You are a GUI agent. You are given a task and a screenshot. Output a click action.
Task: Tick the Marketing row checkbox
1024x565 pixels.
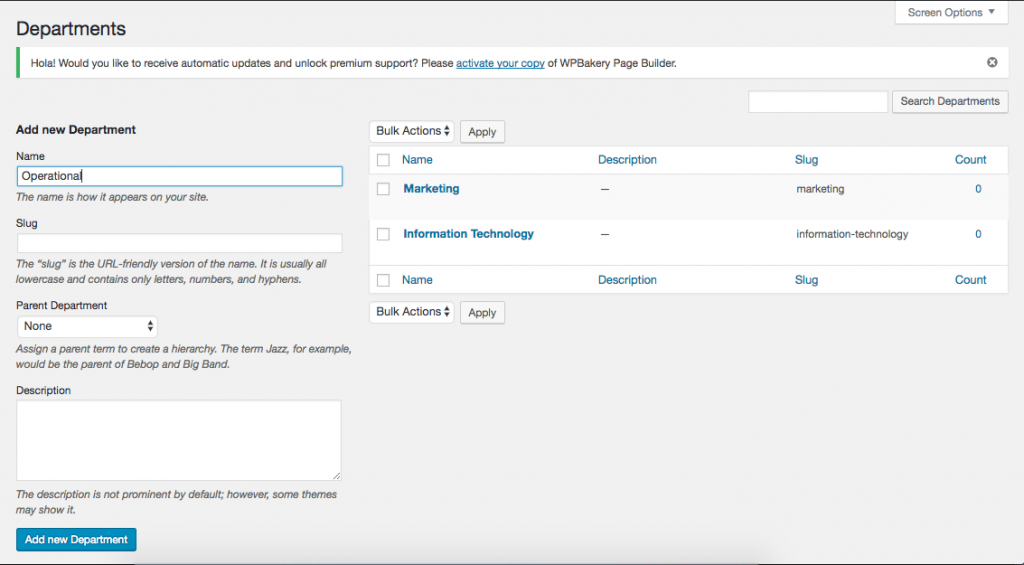pyautogui.click(x=383, y=189)
